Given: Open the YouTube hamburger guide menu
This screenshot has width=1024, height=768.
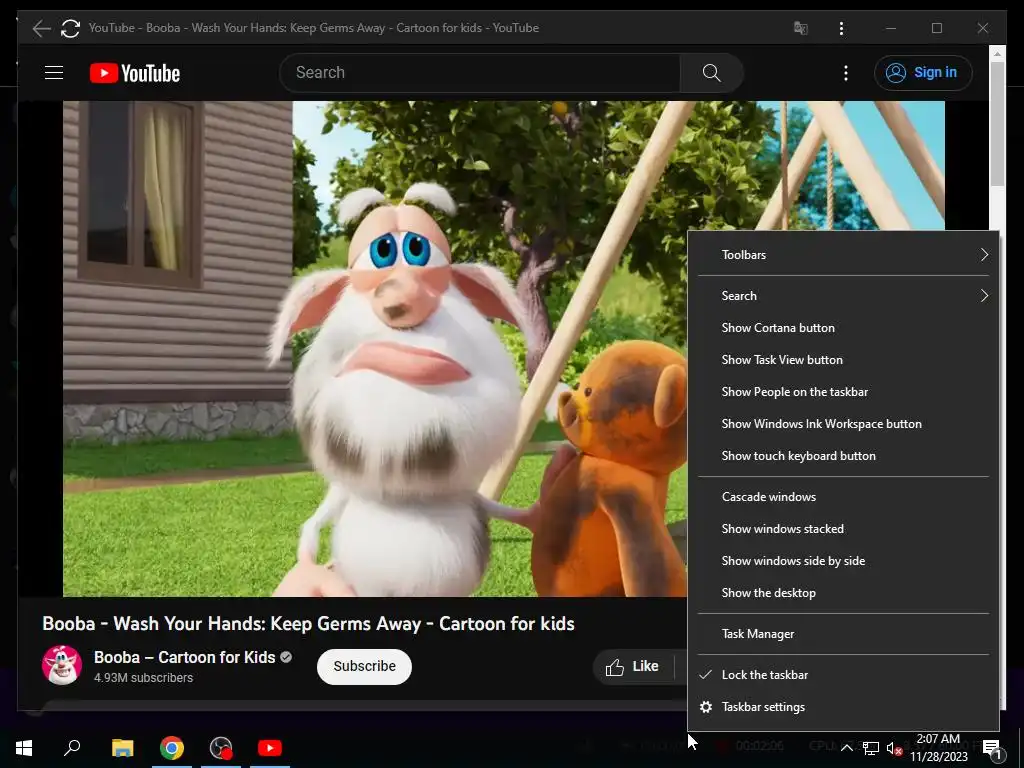Looking at the screenshot, I should coord(54,72).
